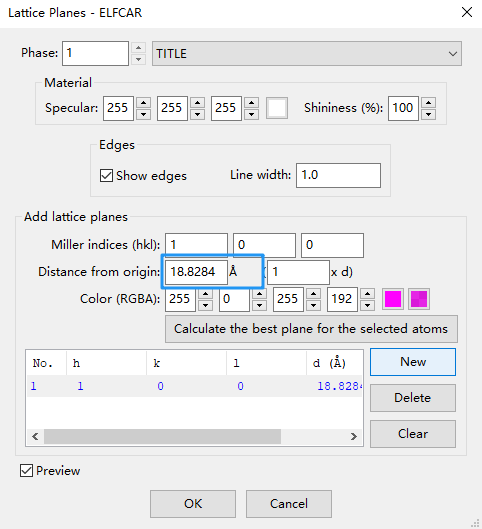Select lattice plane row 1 in list
The image size is (482, 529).
194,386
